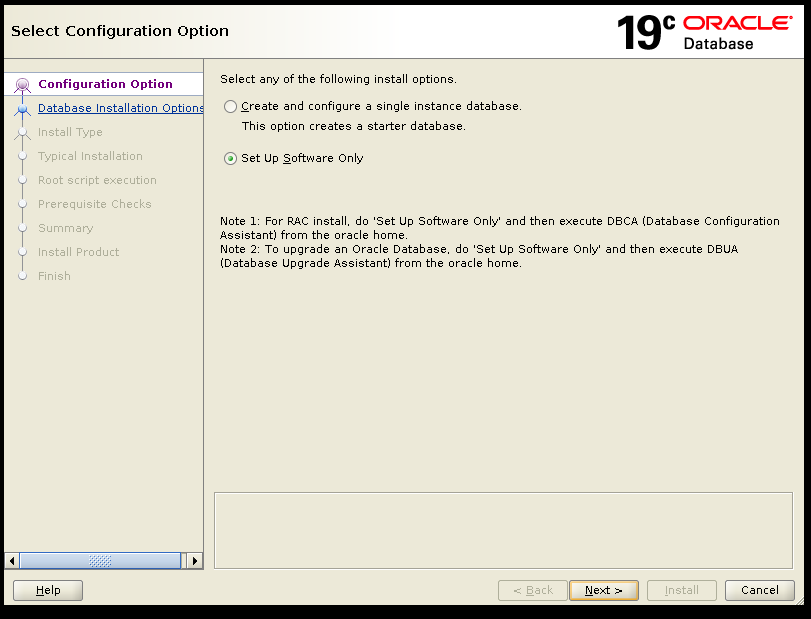Click the Summary step bullet
Viewport: 811px width, 619px height.
[22, 228]
